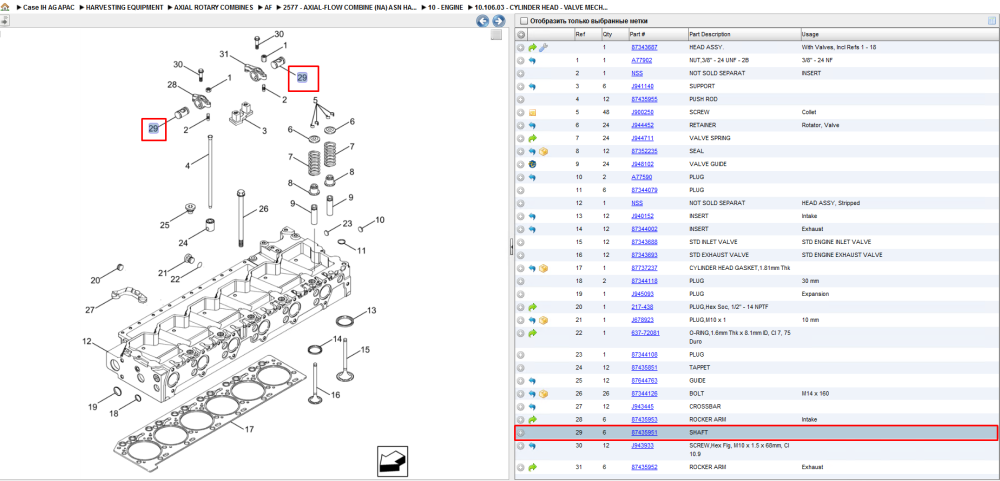
Task: Expand the PUSH ROD row plus button
Action: pos(520,100)
